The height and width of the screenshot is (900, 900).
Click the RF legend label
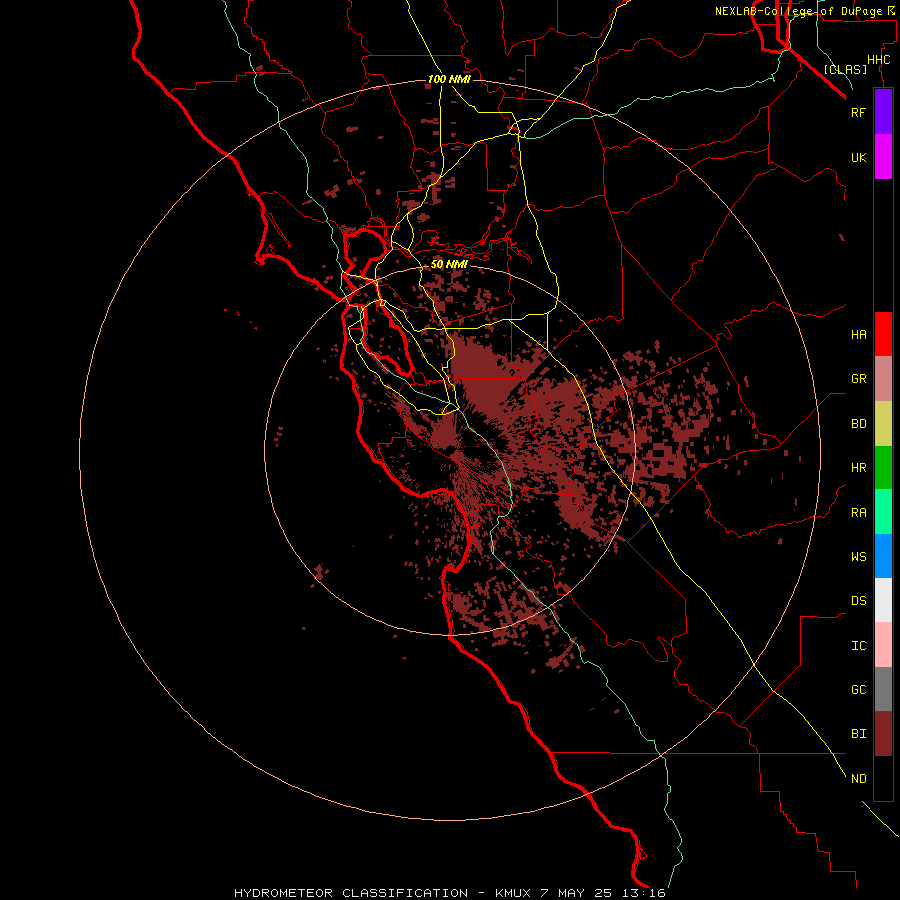[859, 112]
